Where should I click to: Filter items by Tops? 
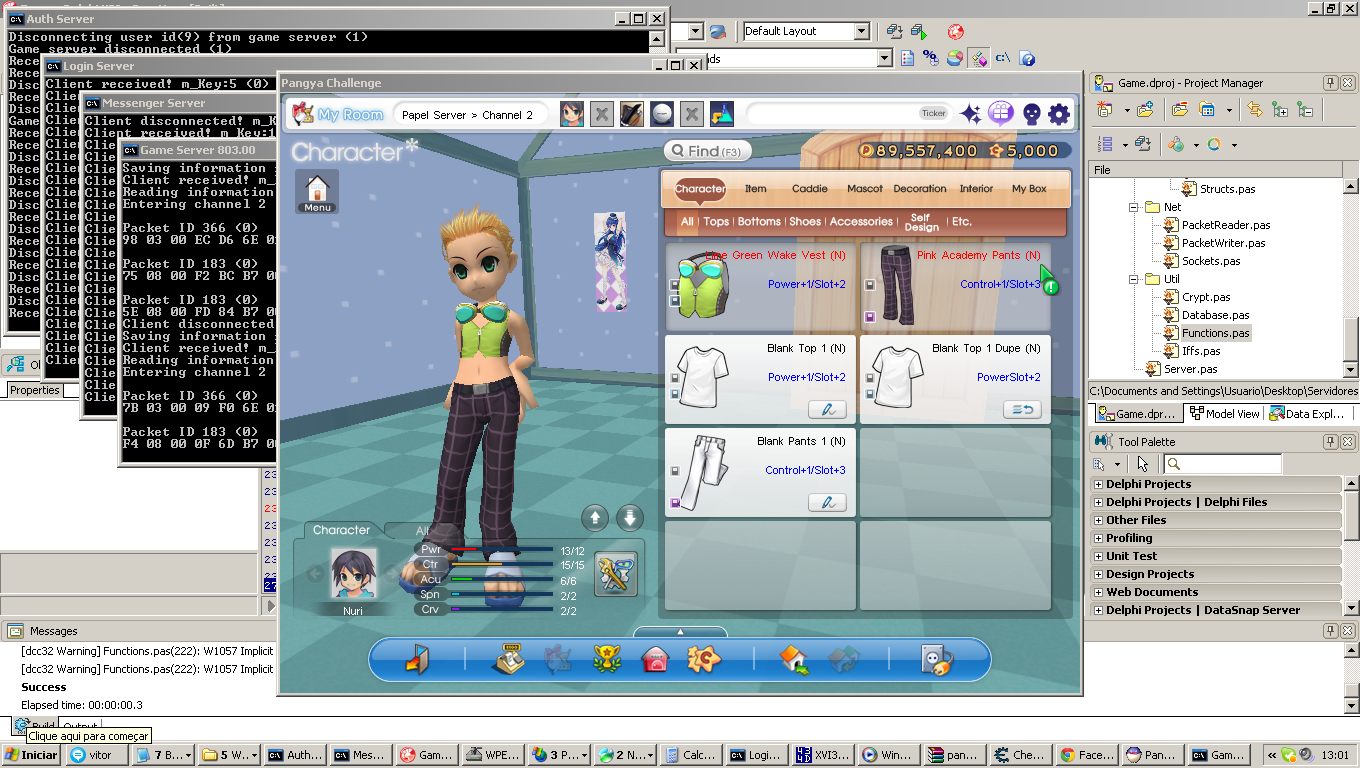click(x=716, y=222)
